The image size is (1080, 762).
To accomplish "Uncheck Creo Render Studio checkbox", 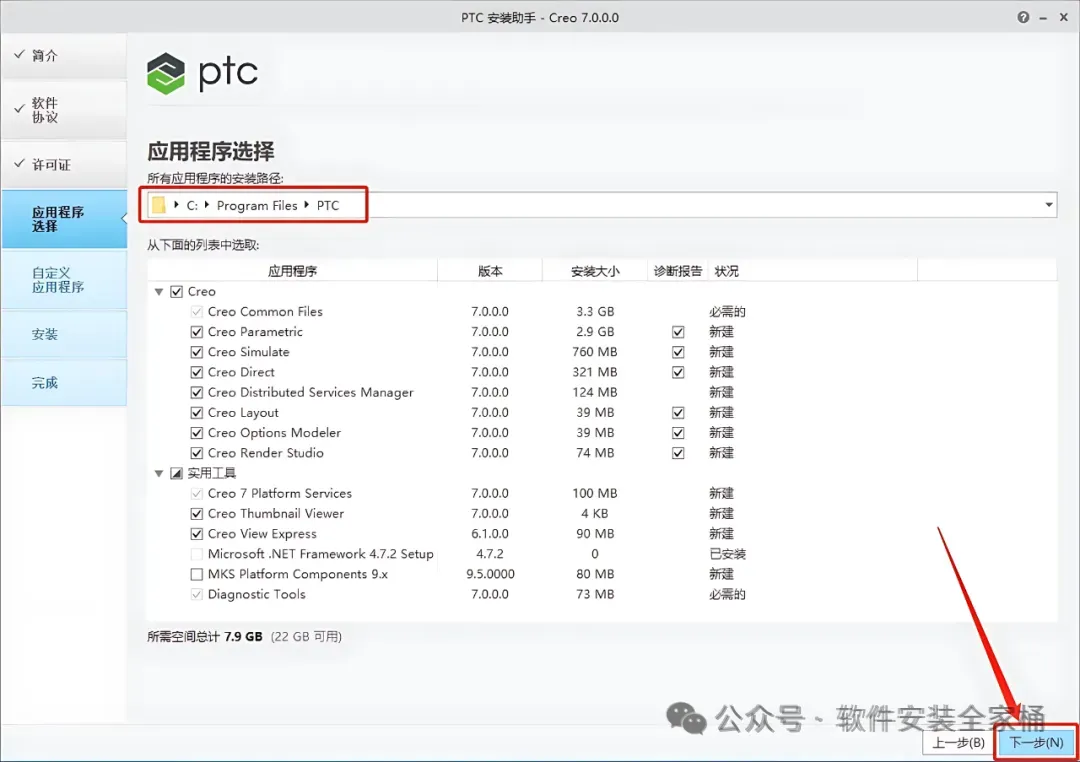I will click(x=196, y=453).
